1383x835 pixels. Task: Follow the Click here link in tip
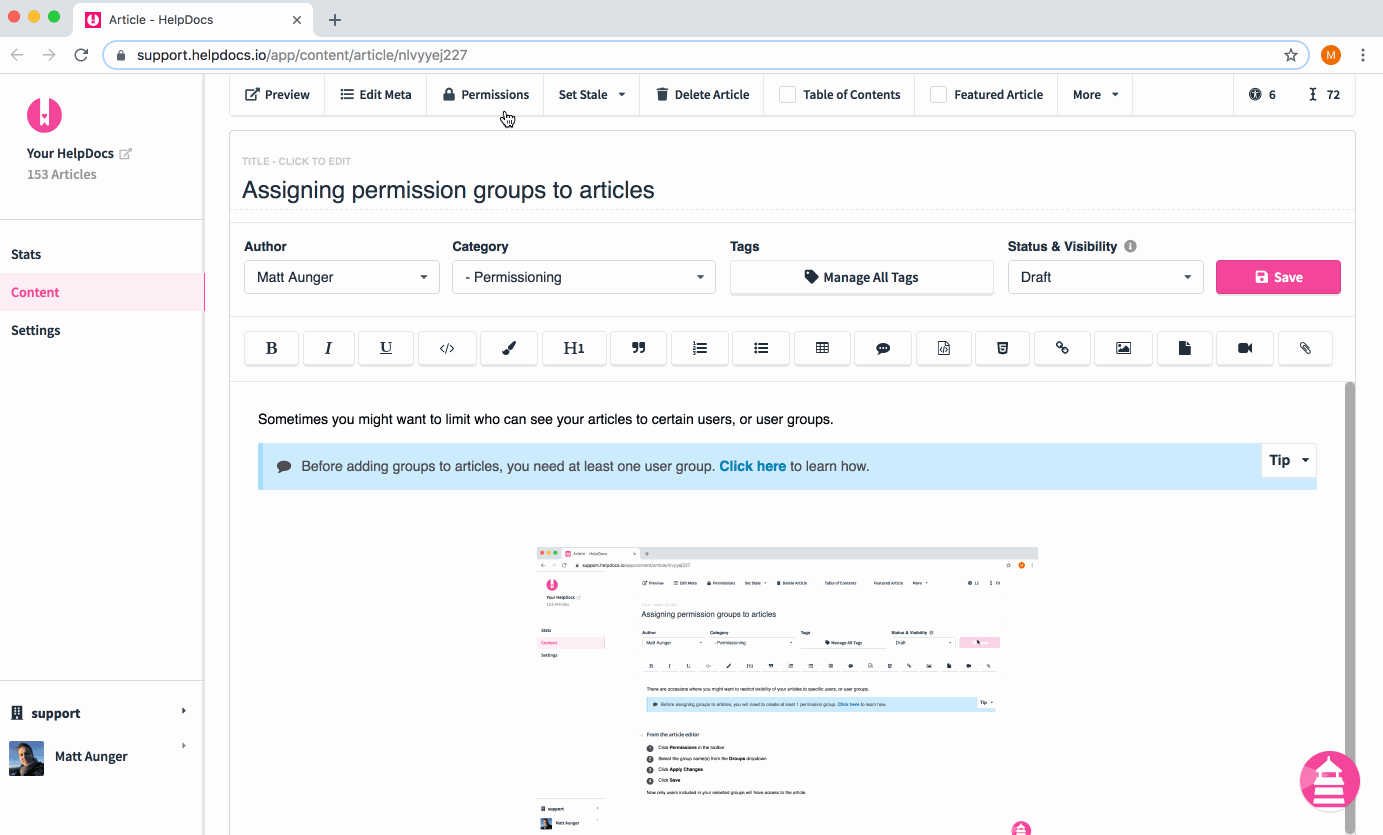[752, 466]
